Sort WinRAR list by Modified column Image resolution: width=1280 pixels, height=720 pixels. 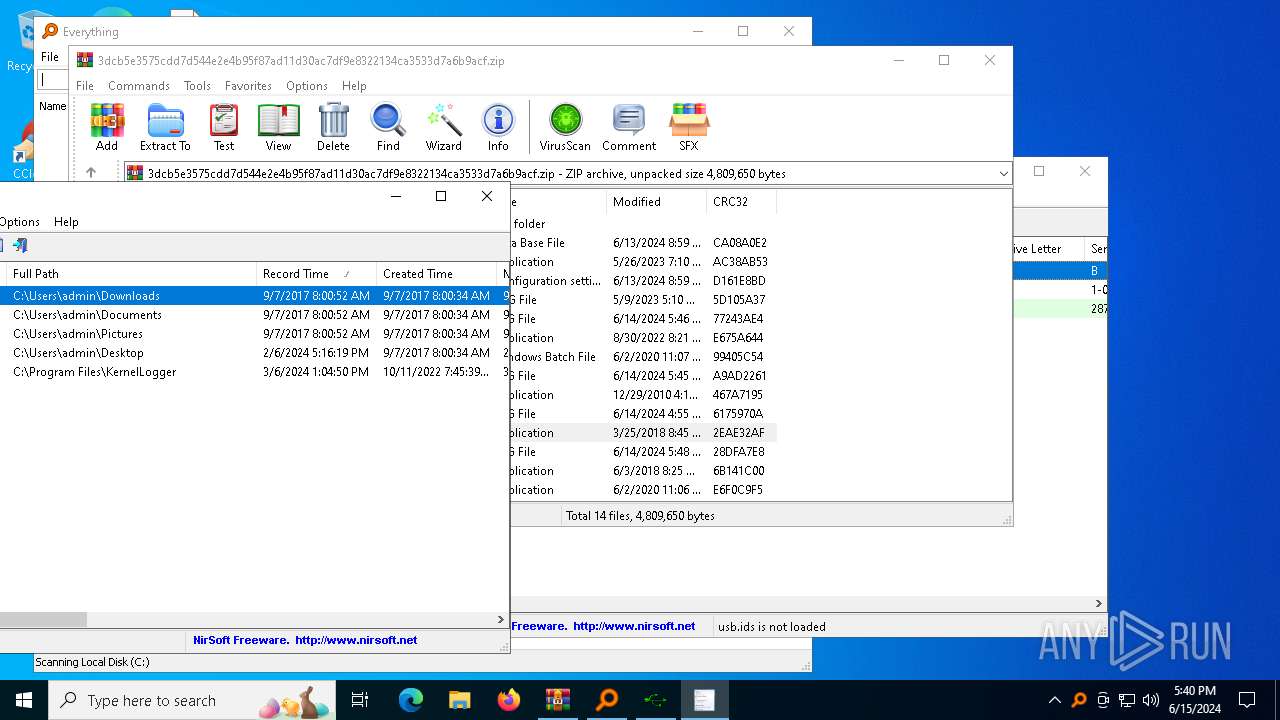656,202
